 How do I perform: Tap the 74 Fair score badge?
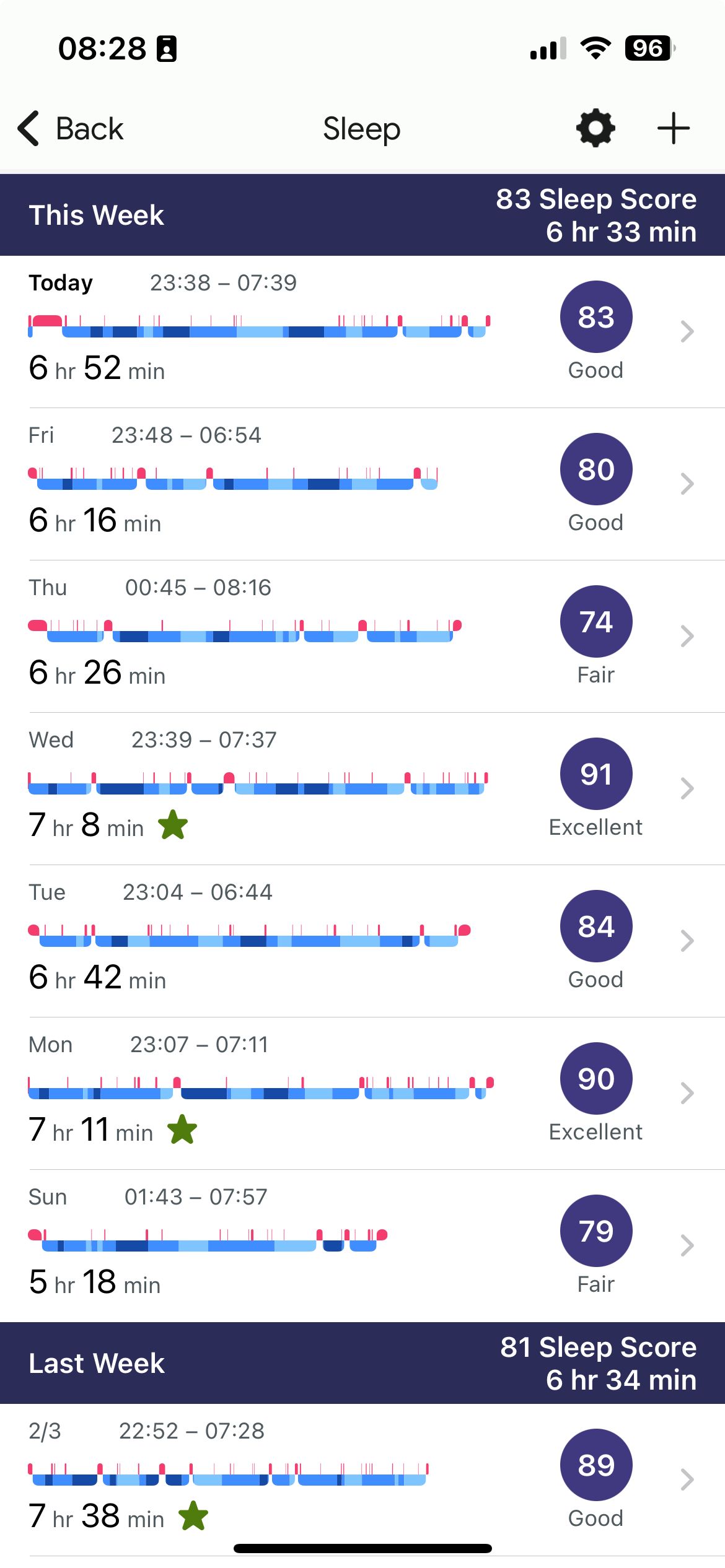point(596,622)
